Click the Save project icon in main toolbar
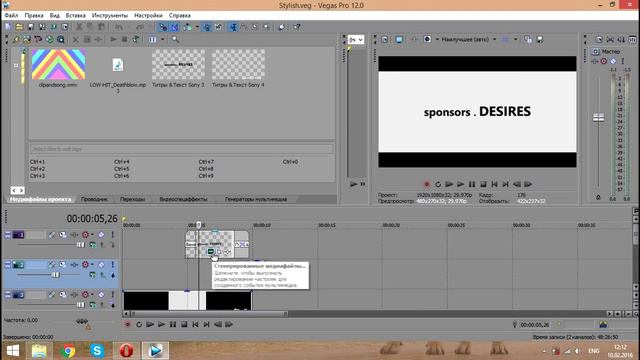The width and height of the screenshot is (640, 360). point(31,27)
